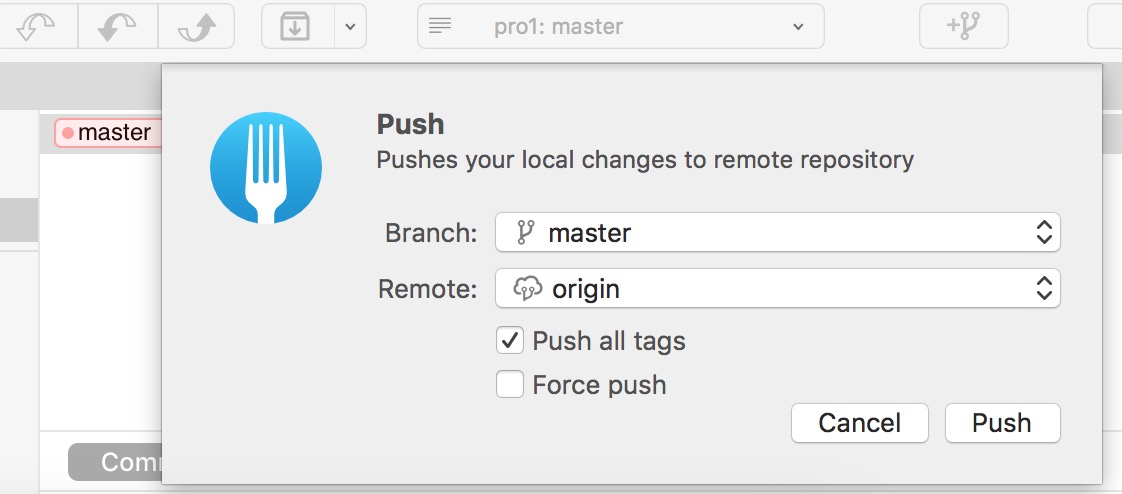
Task: Click the Stash box icon
Action: [x=295, y=26]
